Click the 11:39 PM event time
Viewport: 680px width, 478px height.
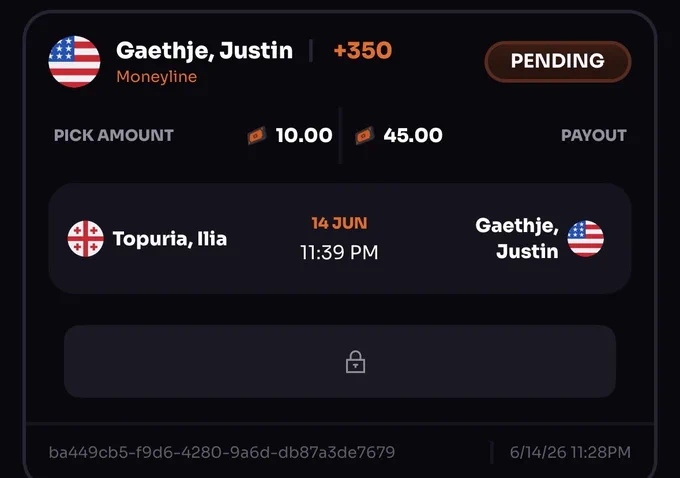(x=339, y=252)
